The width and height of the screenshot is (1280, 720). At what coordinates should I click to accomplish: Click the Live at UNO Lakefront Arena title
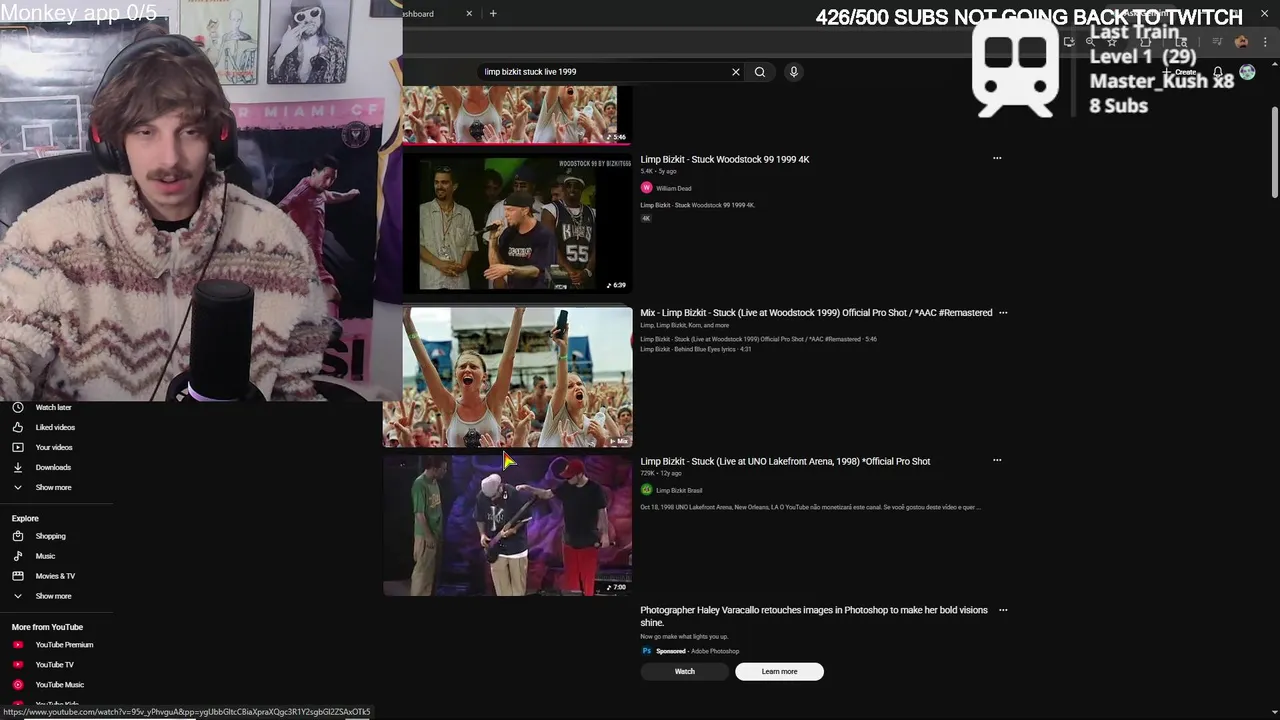(x=785, y=461)
